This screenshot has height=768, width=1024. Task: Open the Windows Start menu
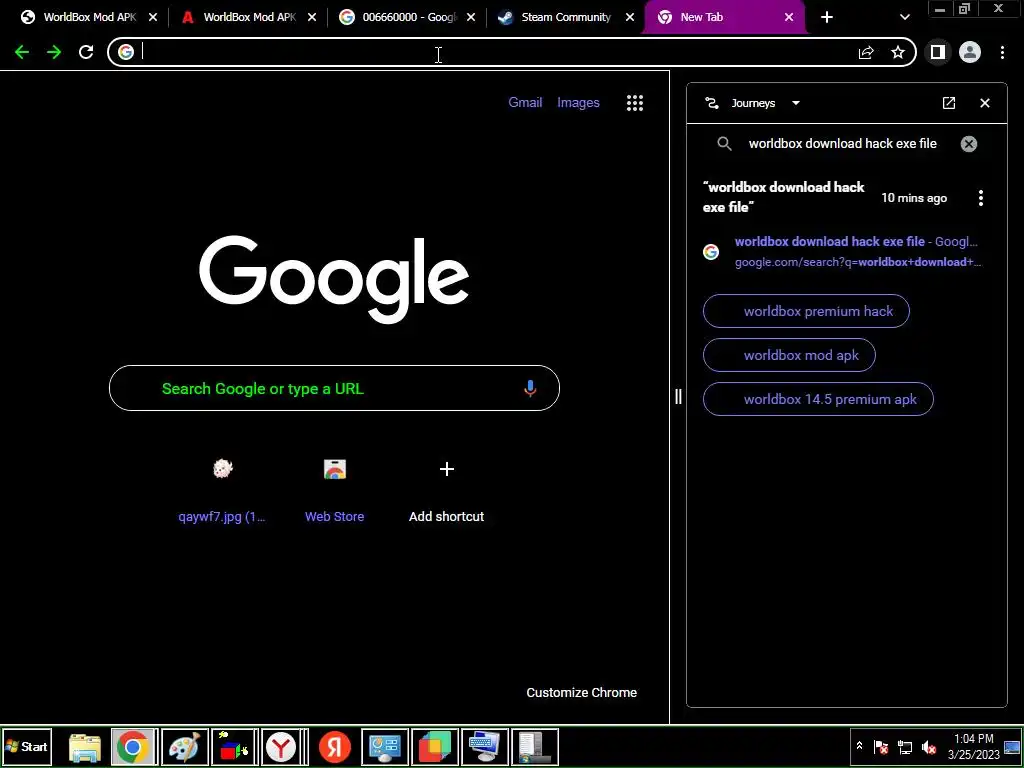tap(27, 747)
